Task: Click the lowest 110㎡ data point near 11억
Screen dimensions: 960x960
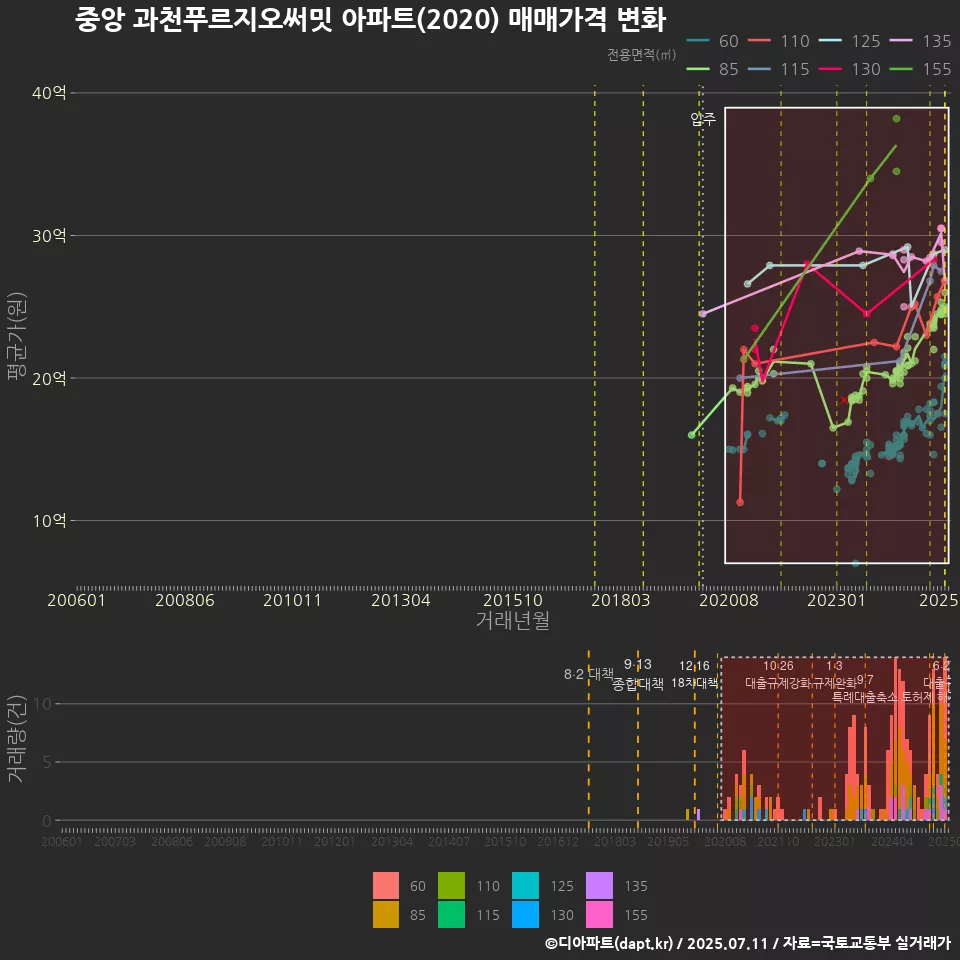Action: (x=740, y=502)
